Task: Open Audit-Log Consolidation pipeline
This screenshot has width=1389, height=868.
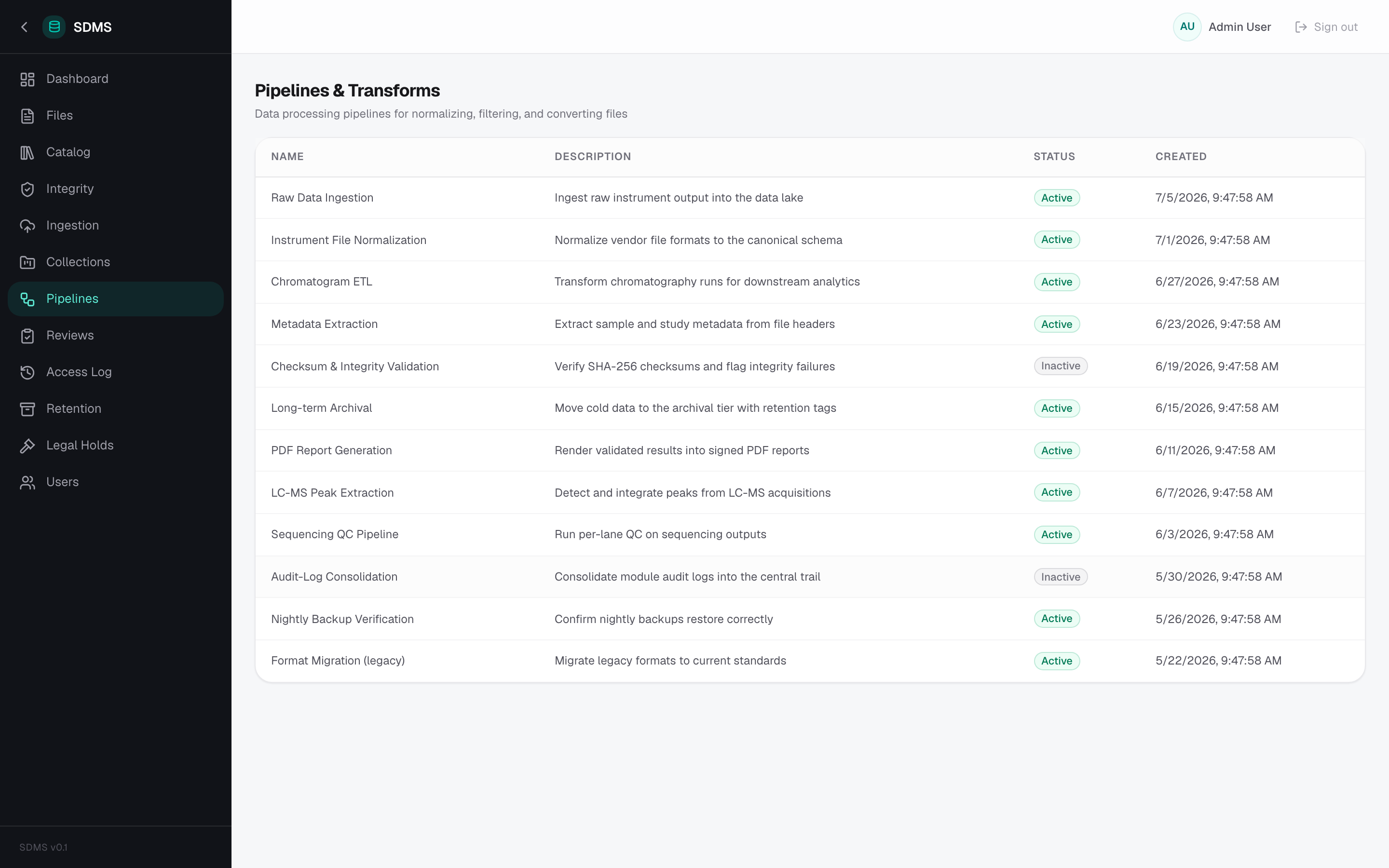Action: tap(334, 577)
